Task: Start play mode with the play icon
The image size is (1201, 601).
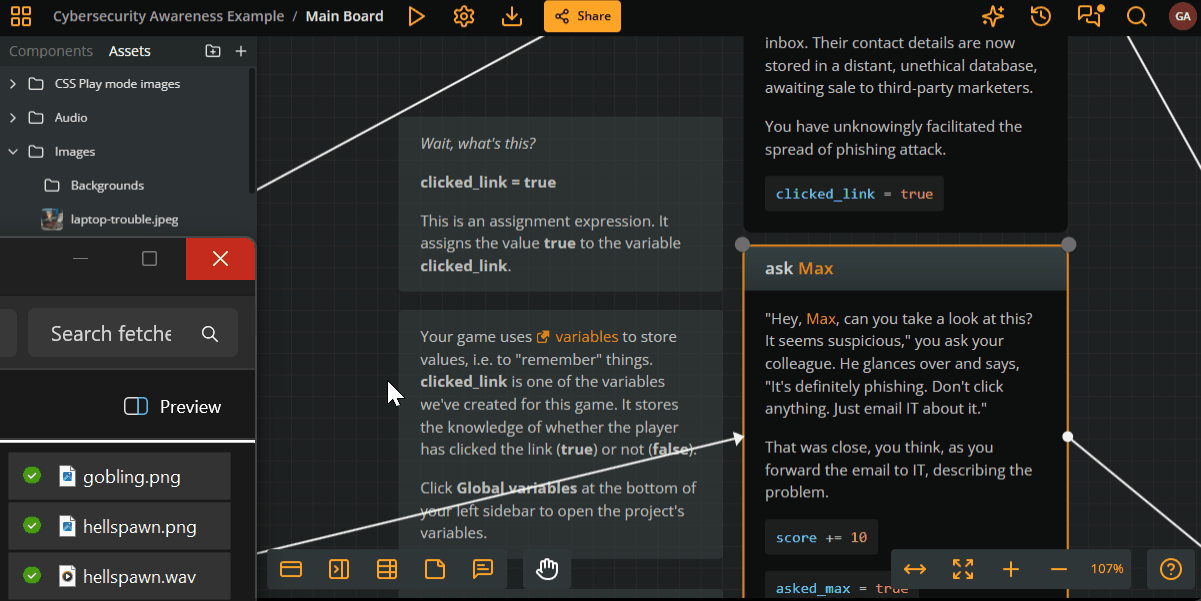Action: click(x=416, y=16)
